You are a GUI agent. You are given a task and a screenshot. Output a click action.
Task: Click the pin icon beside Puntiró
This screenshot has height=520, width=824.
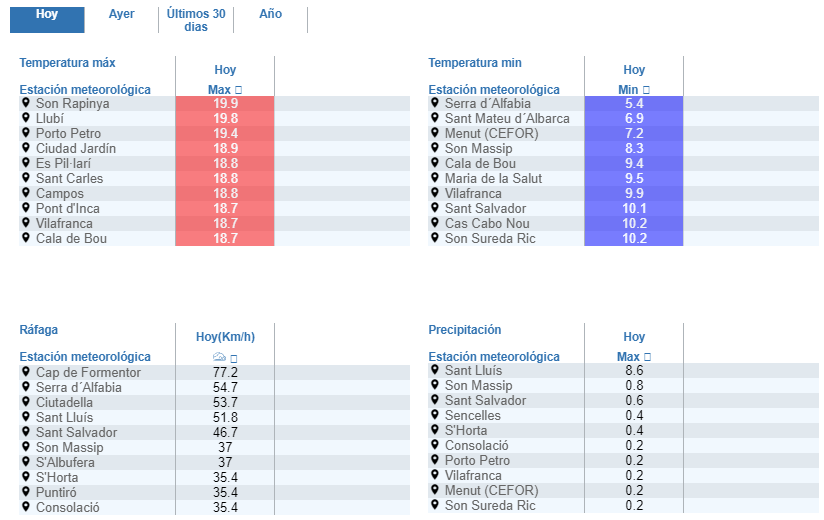[26, 492]
